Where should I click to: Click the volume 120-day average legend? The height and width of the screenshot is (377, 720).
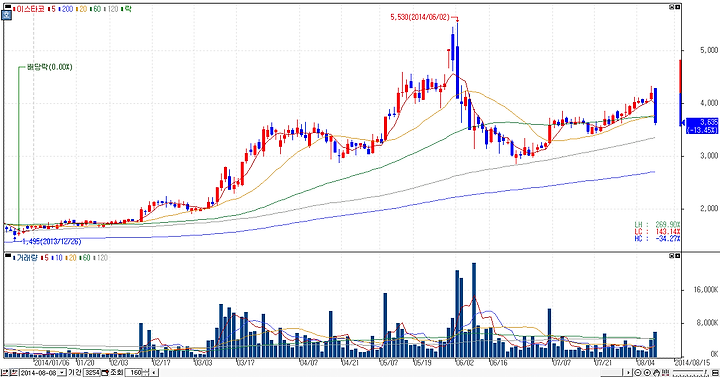(100, 258)
